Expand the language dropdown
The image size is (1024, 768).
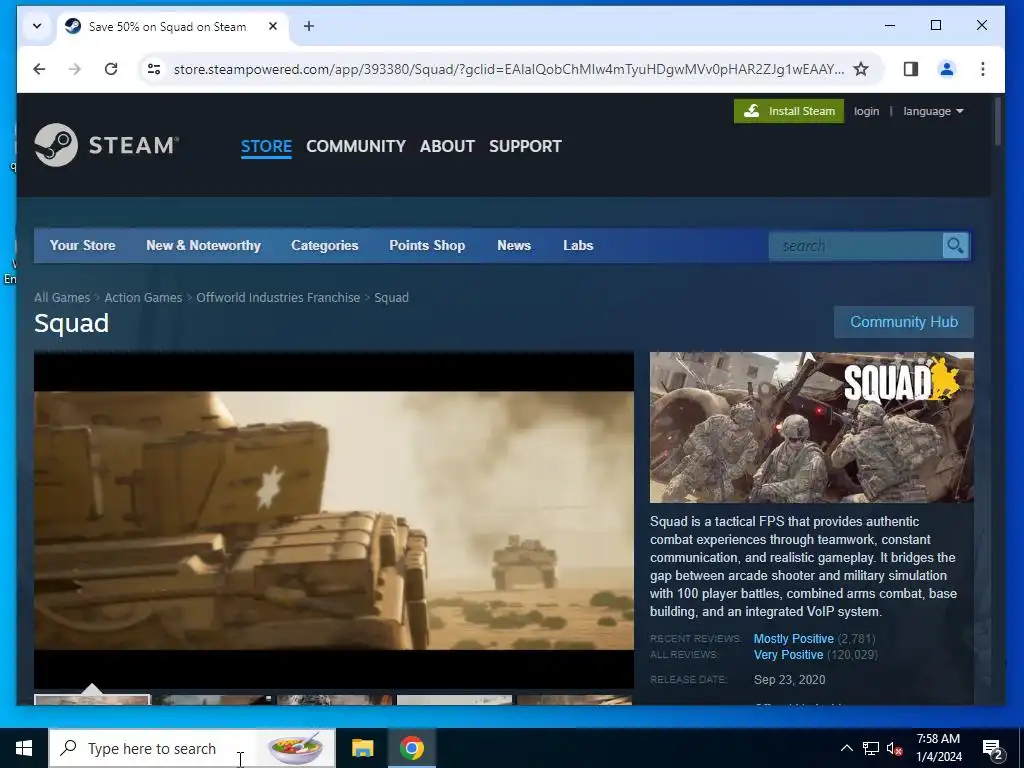pyautogui.click(x=933, y=111)
